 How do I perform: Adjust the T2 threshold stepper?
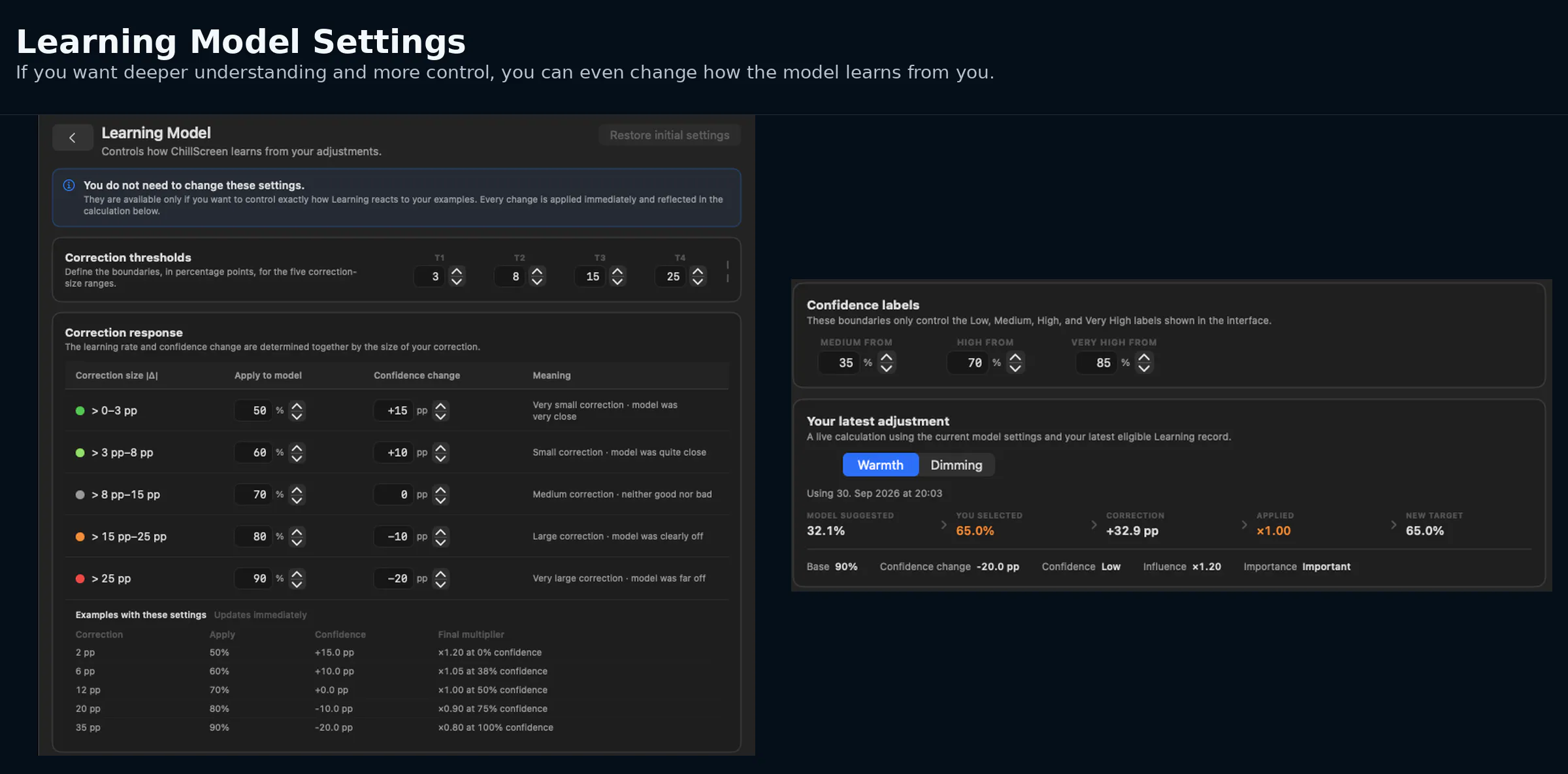pyautogui.click(x=537, y=277)
